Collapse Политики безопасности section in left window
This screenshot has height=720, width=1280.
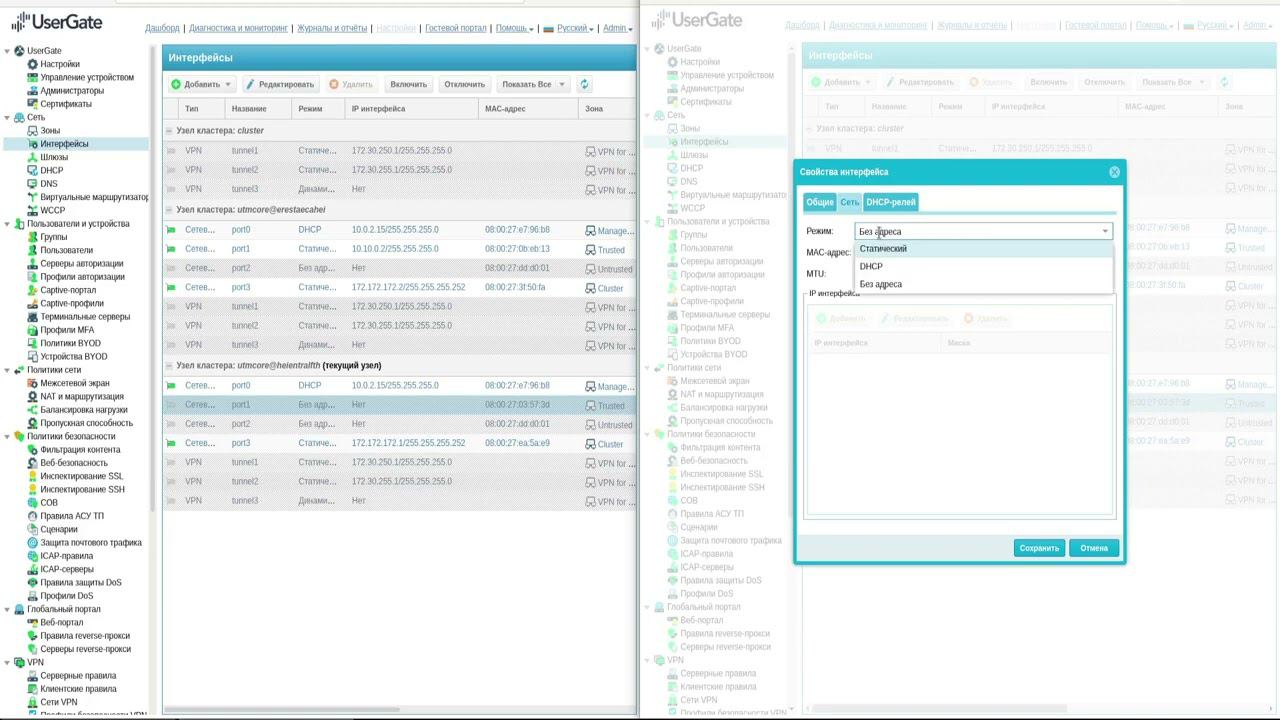(7, 436)
